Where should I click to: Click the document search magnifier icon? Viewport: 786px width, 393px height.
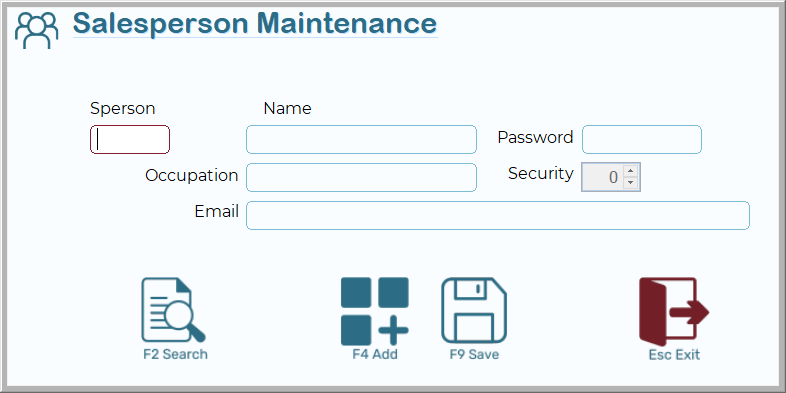tap(173, 310)
